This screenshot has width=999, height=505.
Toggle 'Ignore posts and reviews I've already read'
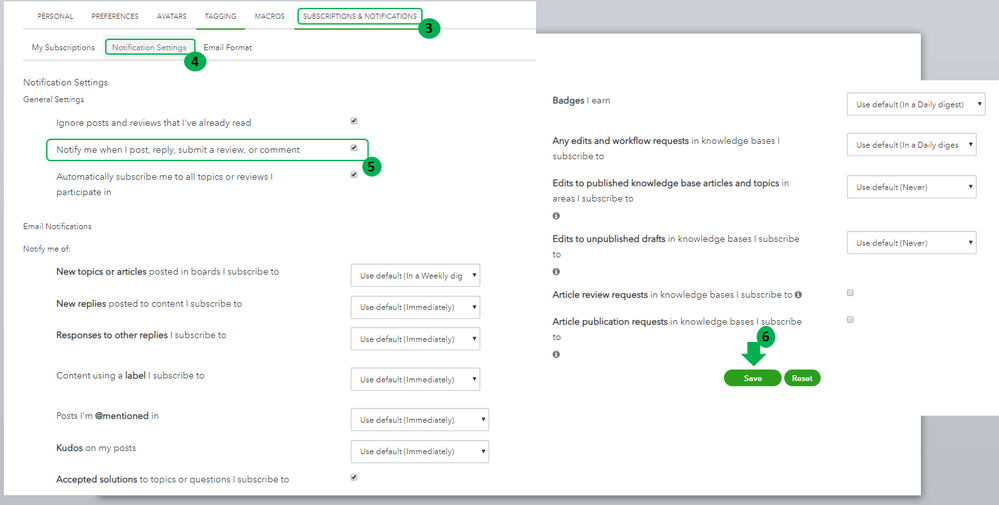(354, 121)
